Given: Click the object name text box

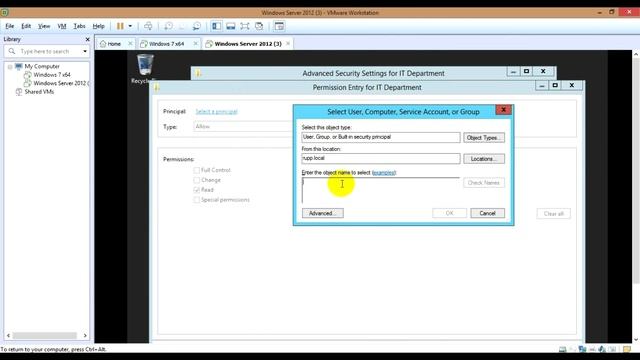Looking at the screenshot, I should pos(380,190).
